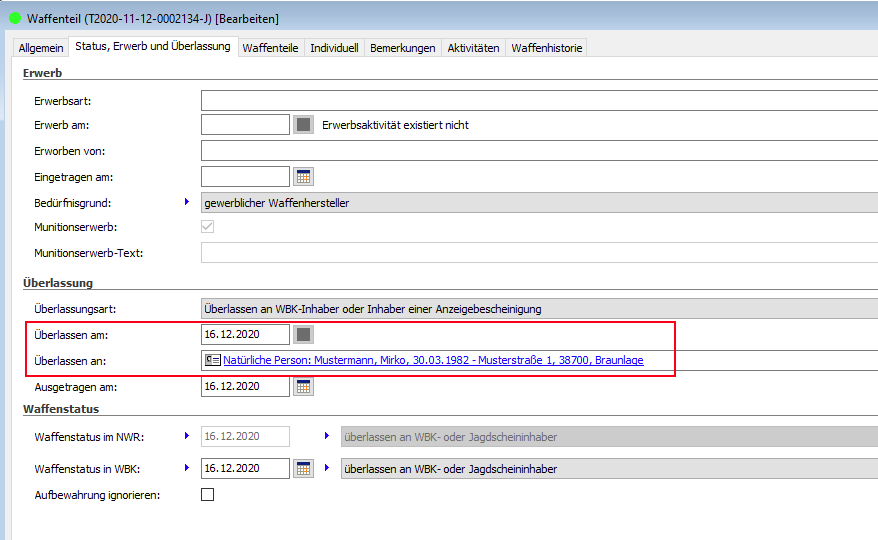This screenshot has height=540, width=878.
Task: Open the Waffenhistorie tab
Action: [x=546, y=48]
